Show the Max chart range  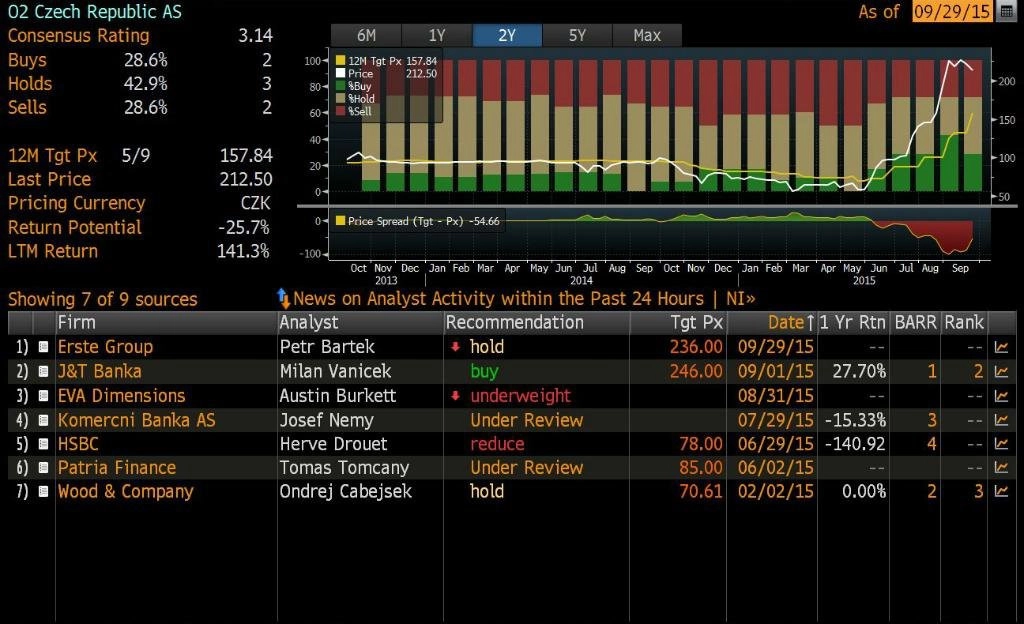coord(647,35)
